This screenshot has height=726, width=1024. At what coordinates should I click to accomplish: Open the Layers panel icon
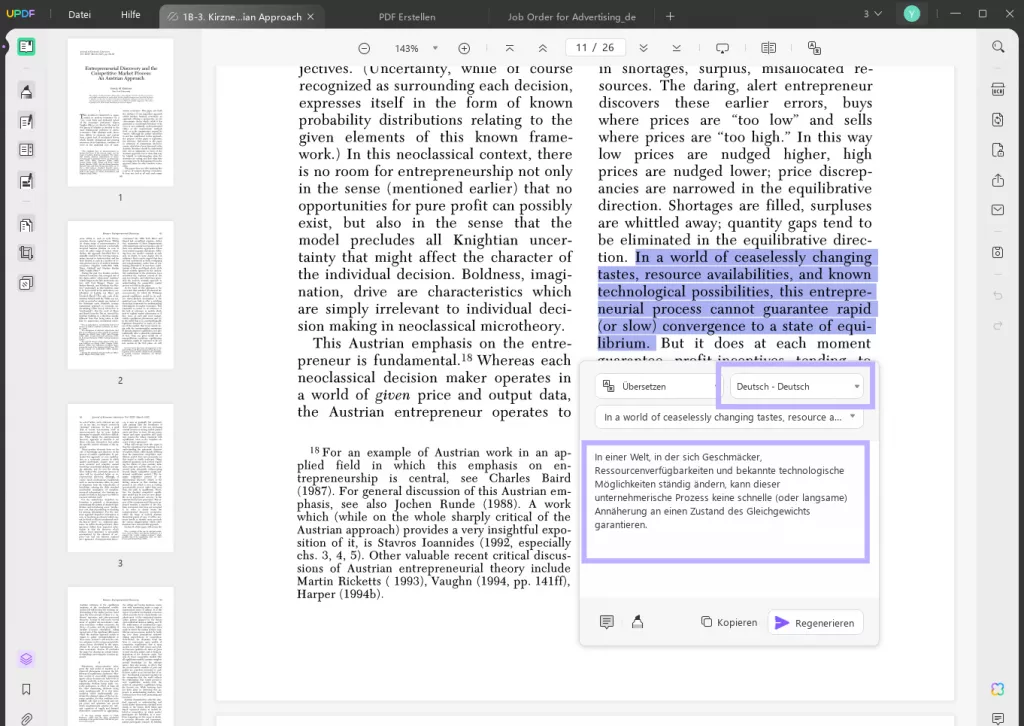(x=26, y=659)
